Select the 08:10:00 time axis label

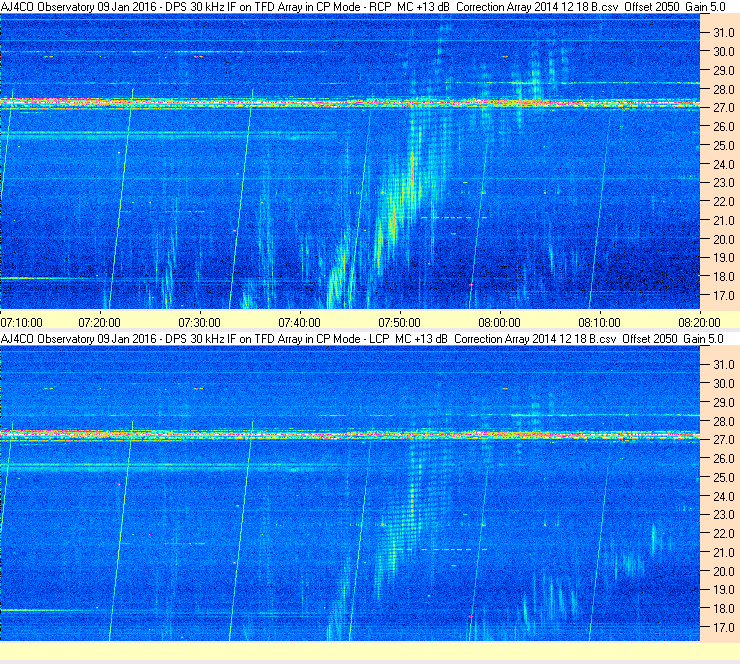pos(599,323)
